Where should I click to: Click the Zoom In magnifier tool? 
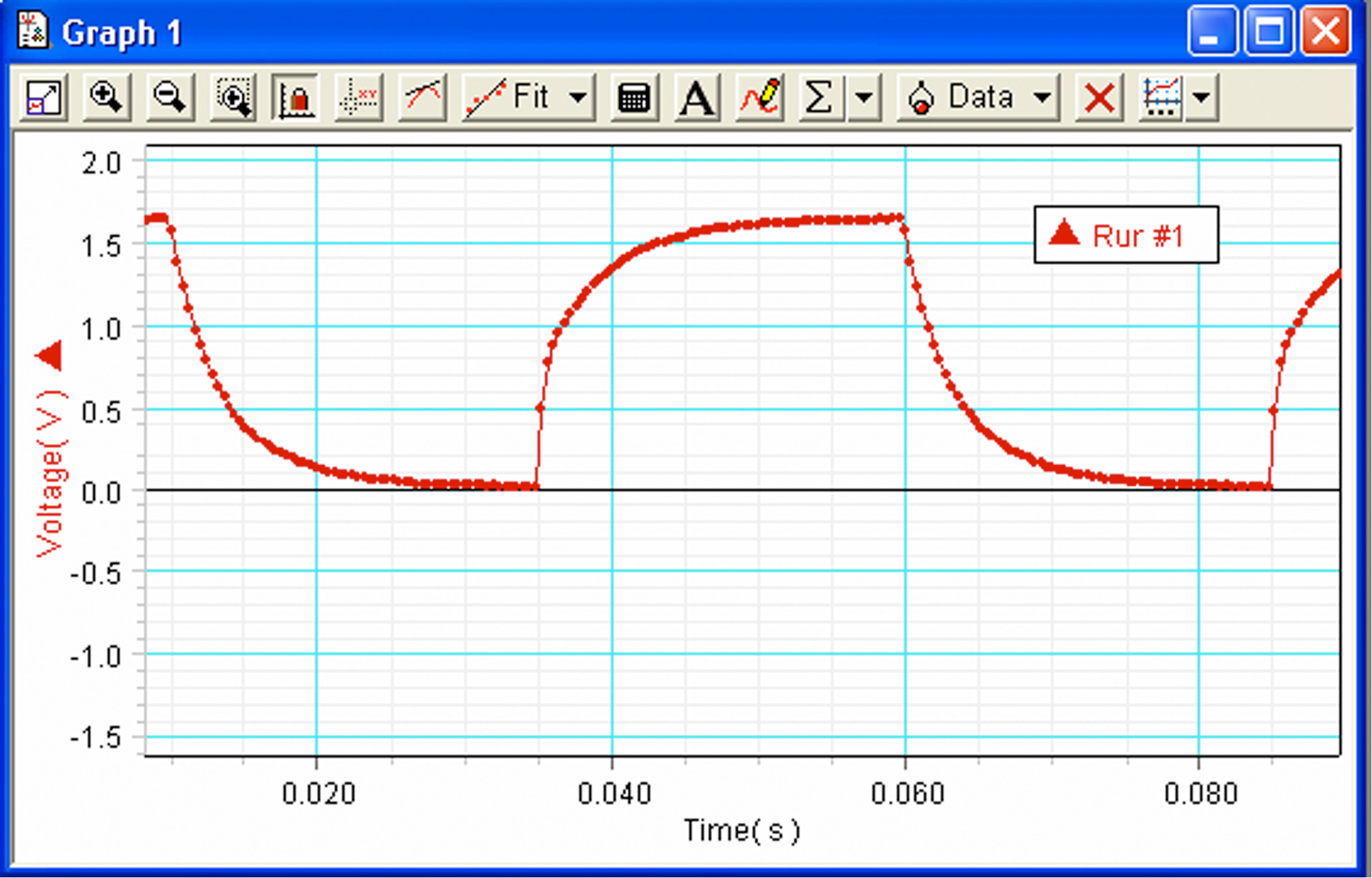coord(105,97)
